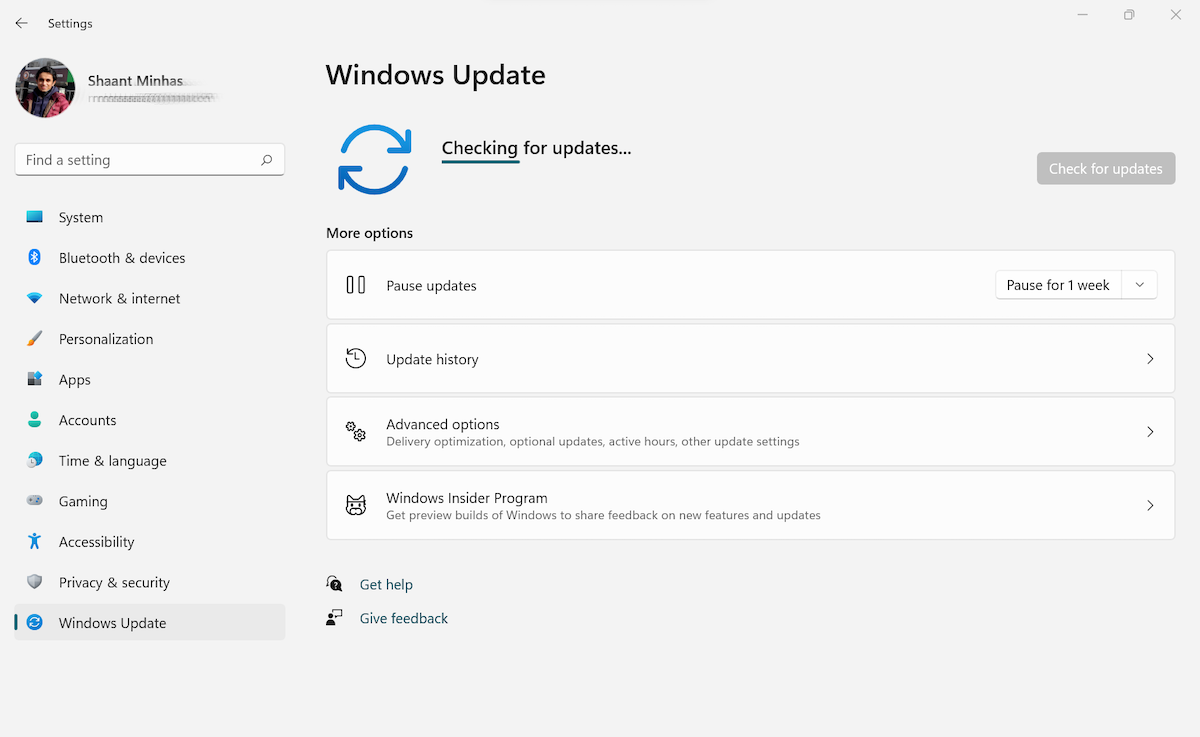Open Update history
Screen dimensions: 1200x737
[750, 358]
